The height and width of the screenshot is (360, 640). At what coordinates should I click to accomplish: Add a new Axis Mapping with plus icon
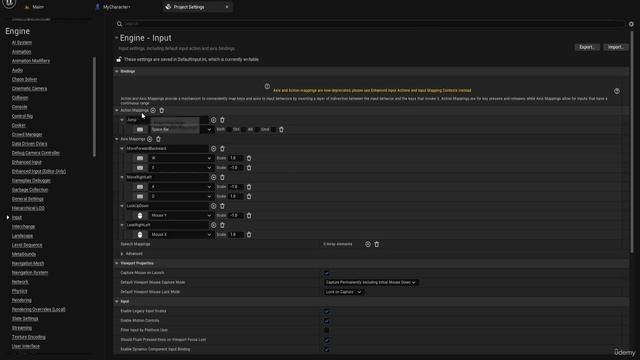[150, 139]
